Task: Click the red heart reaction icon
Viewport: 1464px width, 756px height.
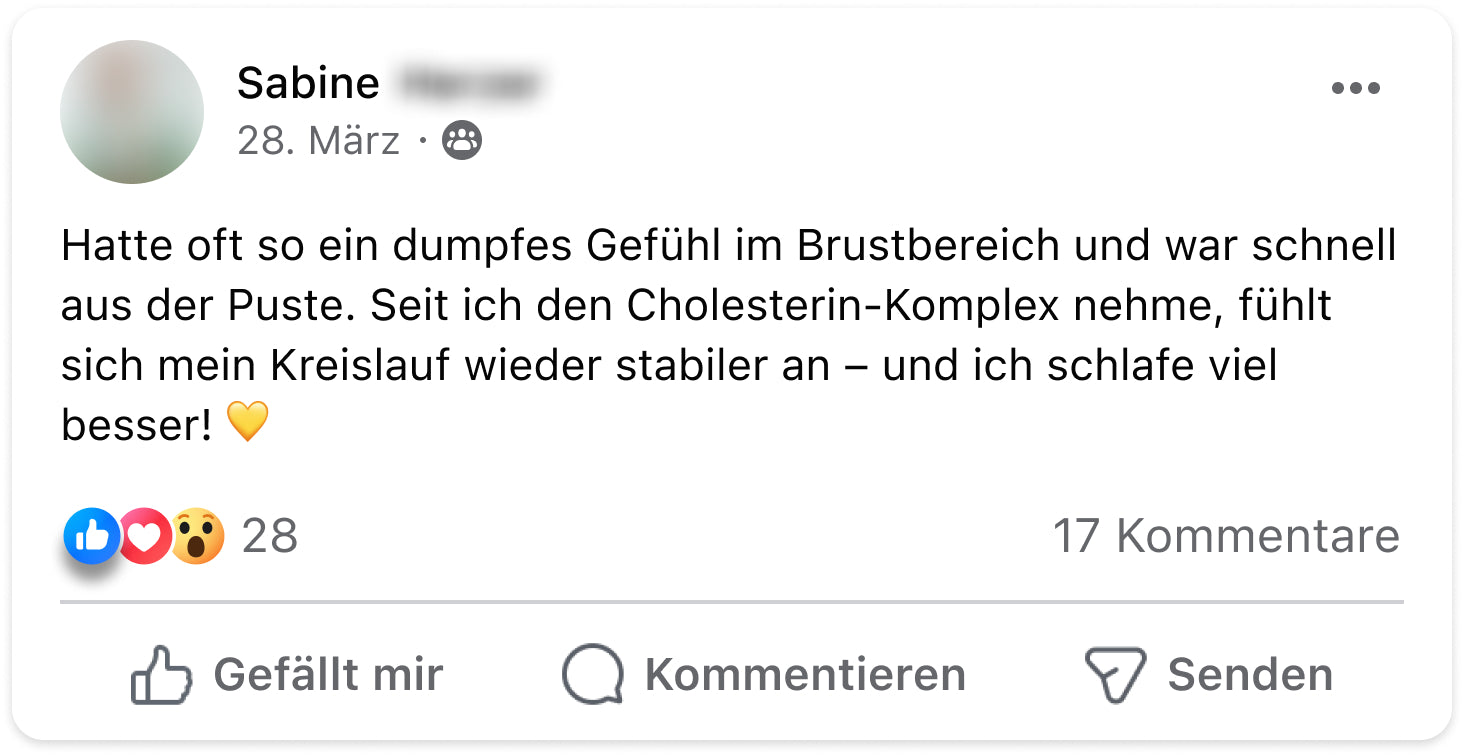Action: click(x=145, y=537)
